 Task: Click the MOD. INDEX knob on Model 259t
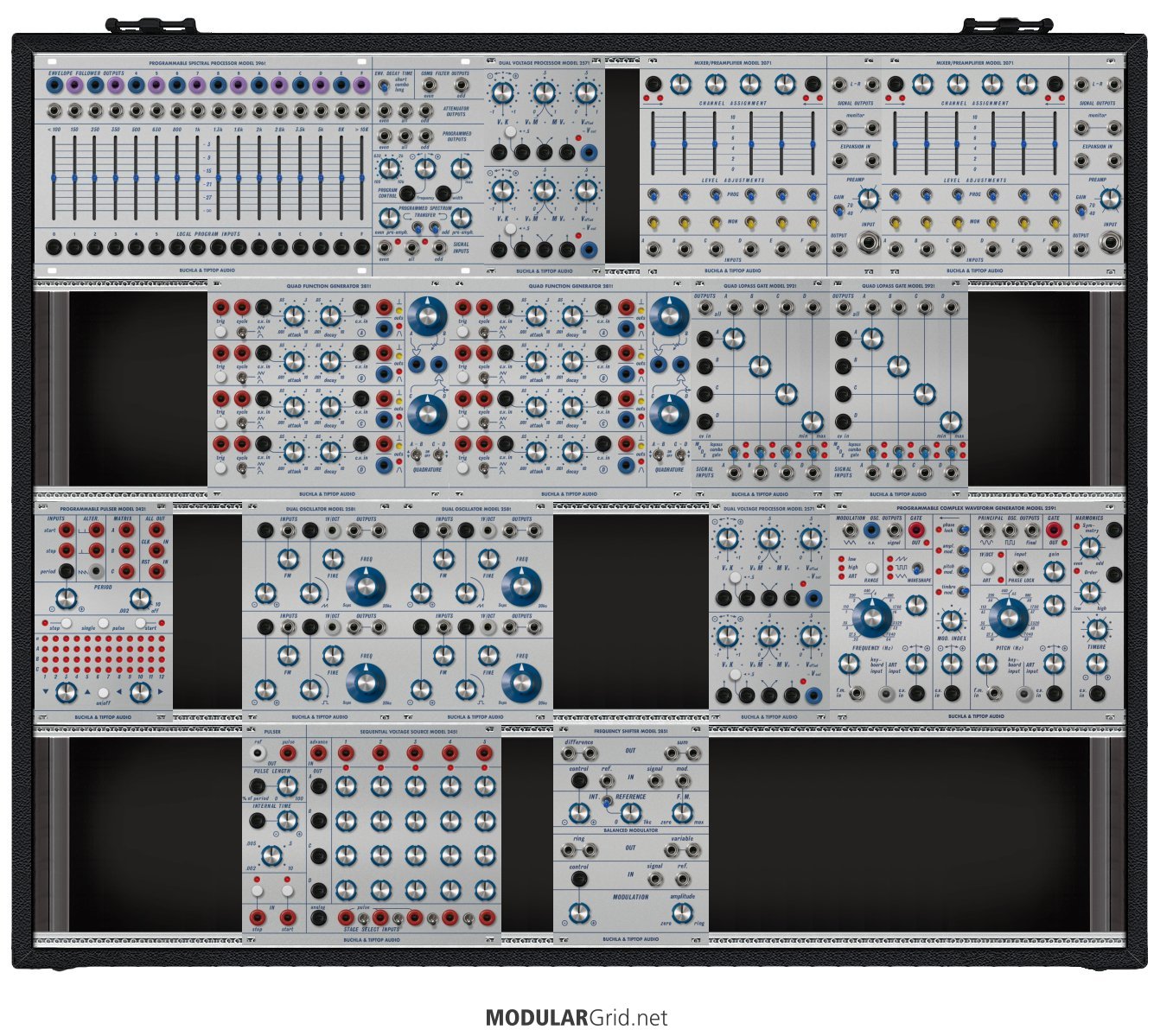click(x=952, y=620)
